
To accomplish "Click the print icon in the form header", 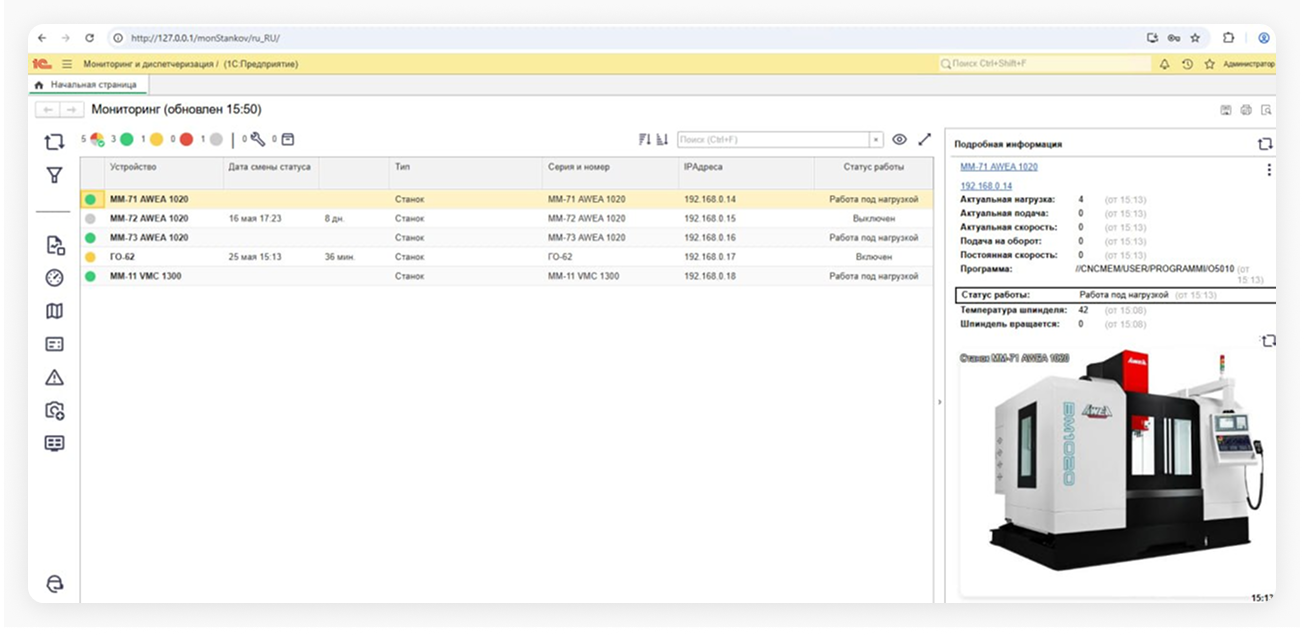I will click(x=1246, y=110).
